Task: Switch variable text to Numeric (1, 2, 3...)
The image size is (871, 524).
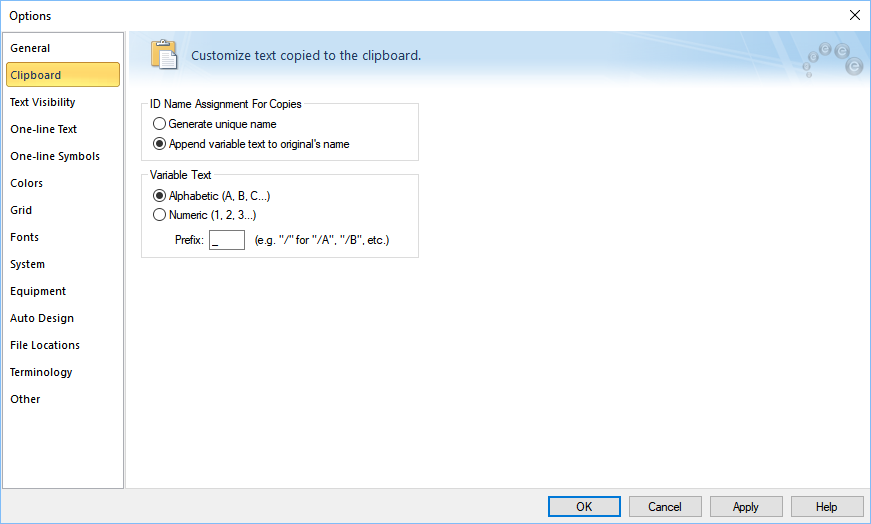Action: [x=159, y=215]
